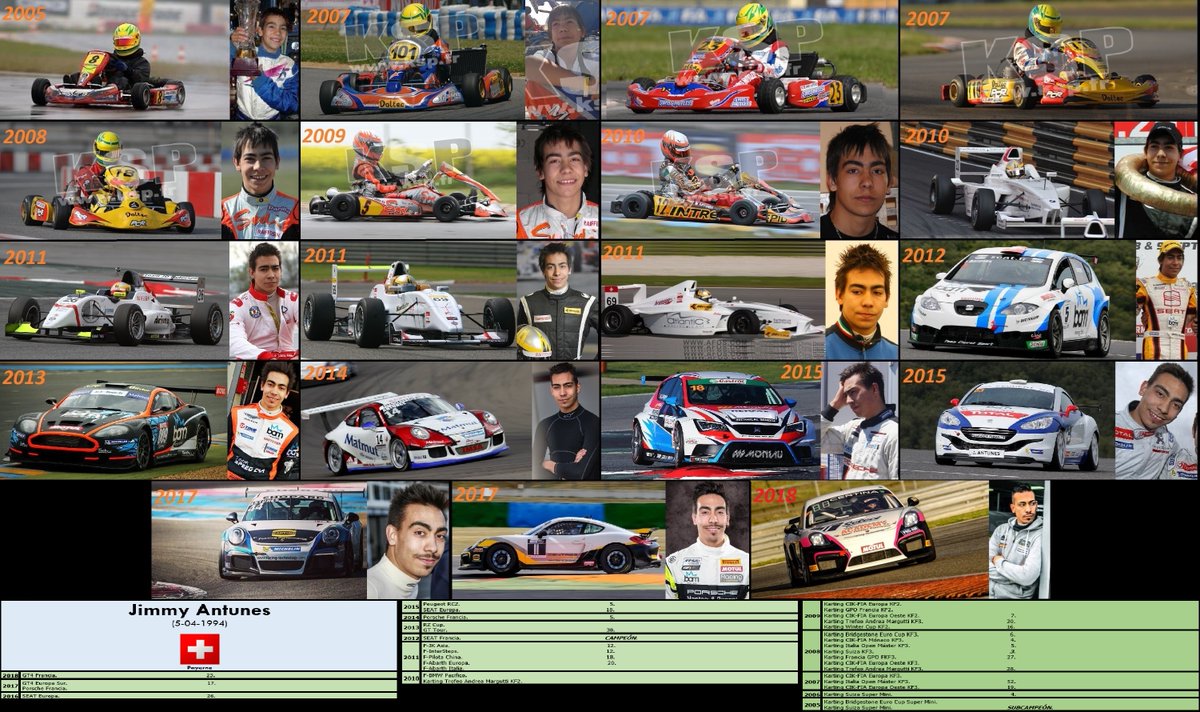Select the trophy in the first 2005 photo
Image resolution: width=1200 pixels, height=712 pixels.
coord(246,28)
